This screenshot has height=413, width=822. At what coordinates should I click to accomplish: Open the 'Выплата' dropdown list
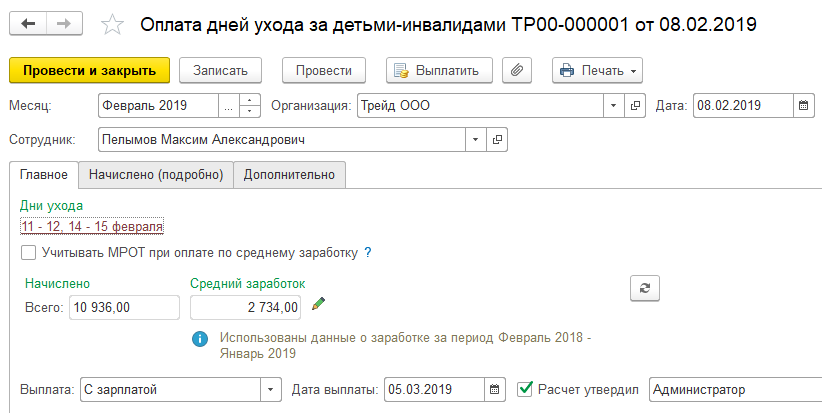(x=271, y=389)
